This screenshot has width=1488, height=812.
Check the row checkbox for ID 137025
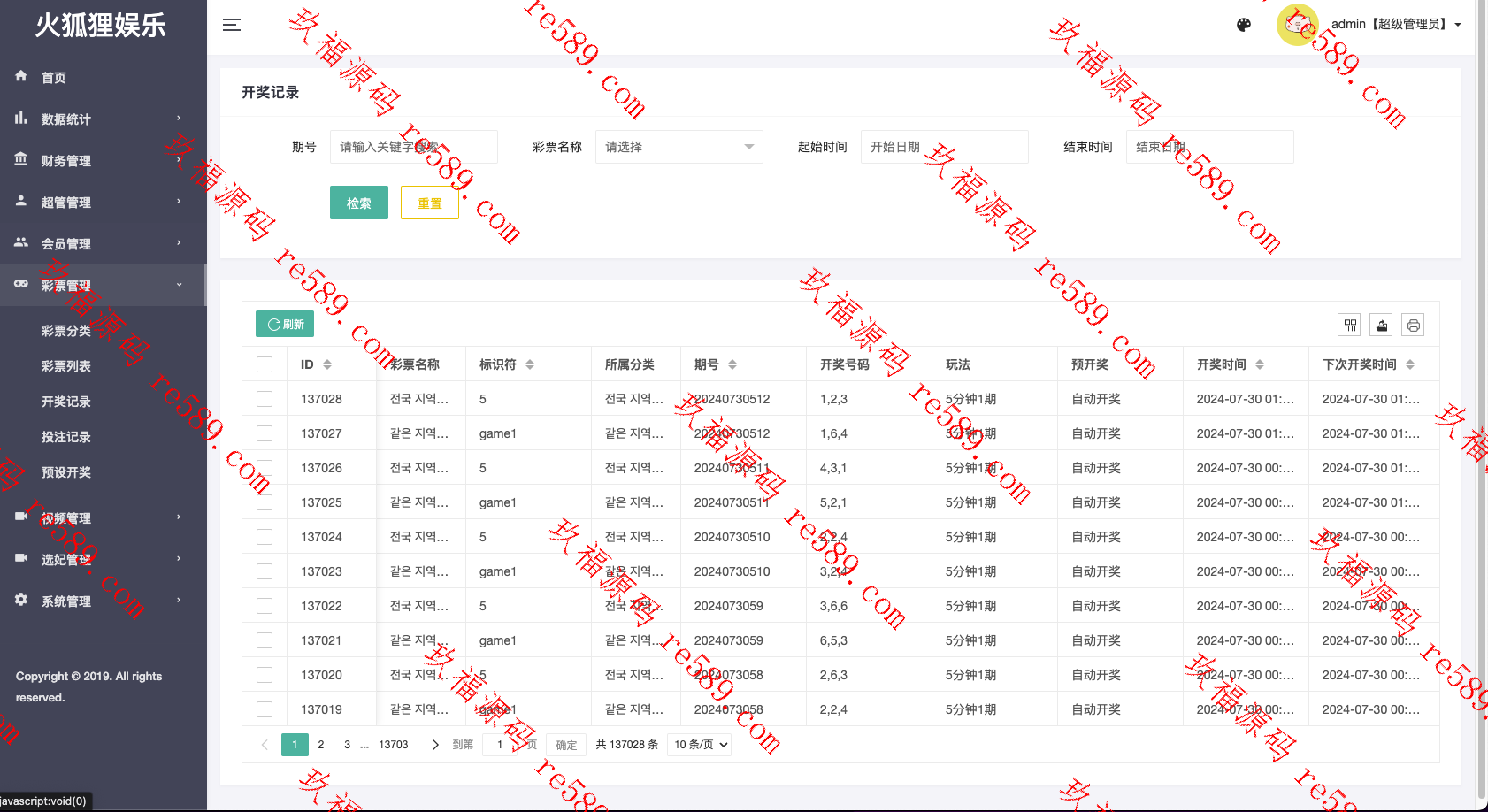(x=265, y=502)
